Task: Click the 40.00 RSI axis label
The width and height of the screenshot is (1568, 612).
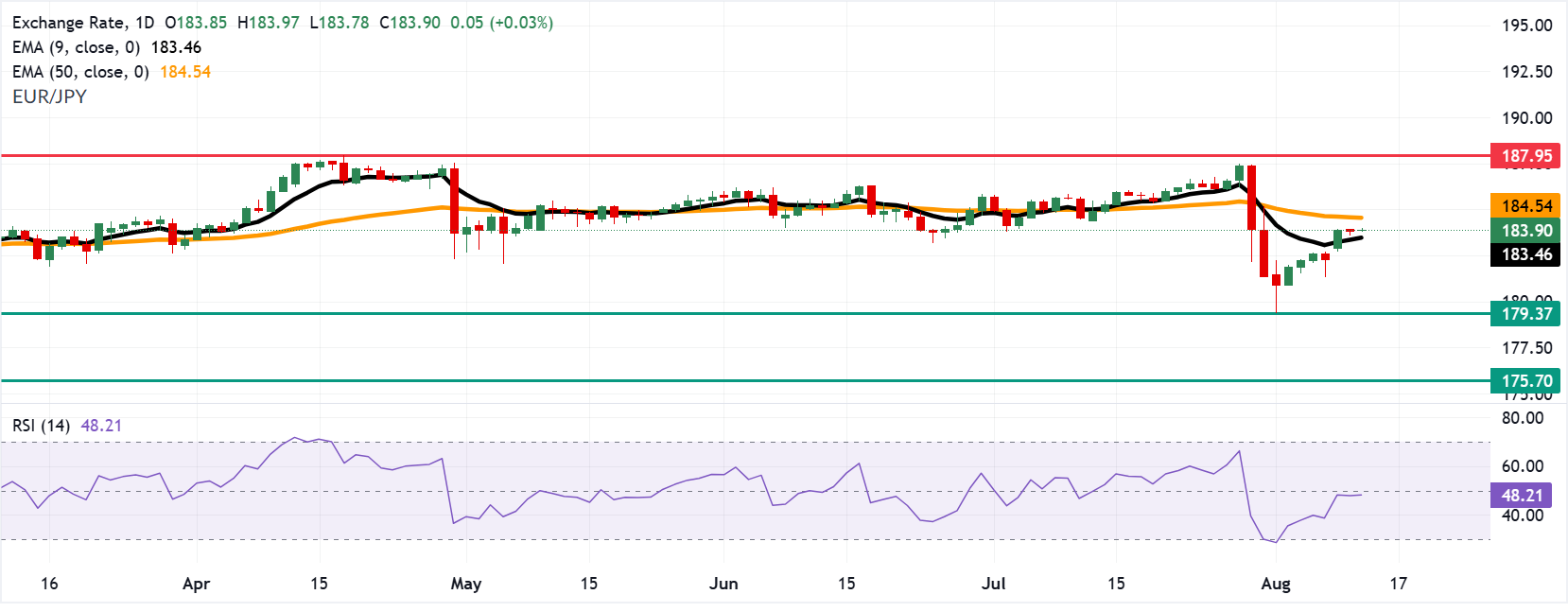Action: coord(1523,516)
